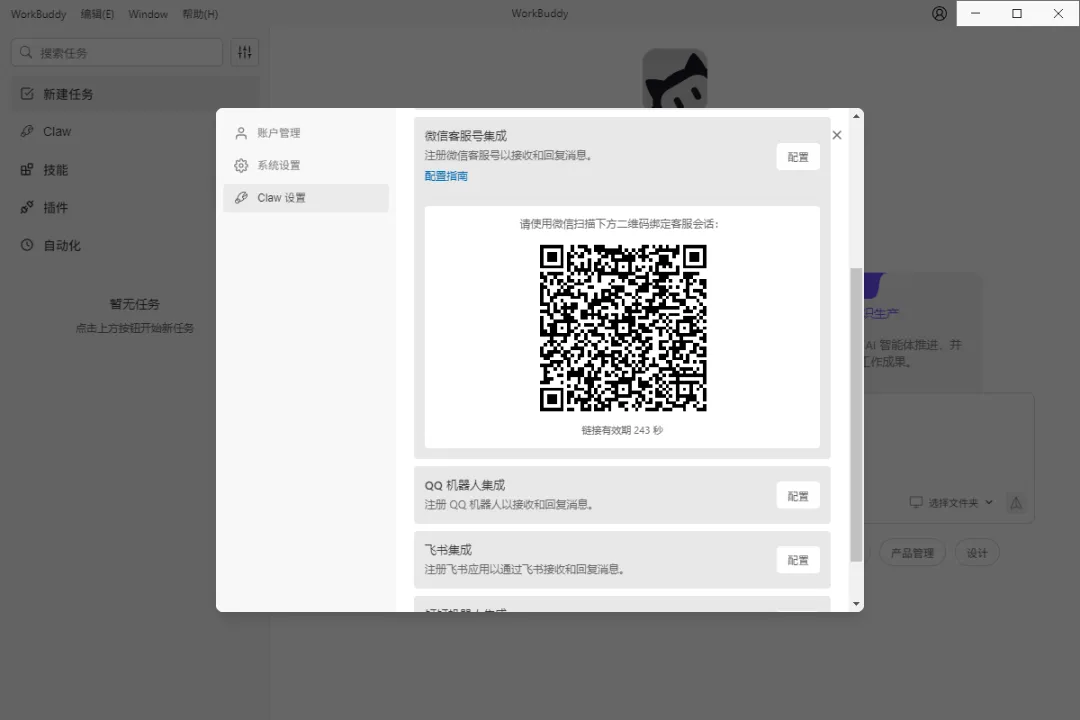The width and height of the screenshot is (1080, 720).
Task: Click the WeChat QR code image
Action: 623,328
